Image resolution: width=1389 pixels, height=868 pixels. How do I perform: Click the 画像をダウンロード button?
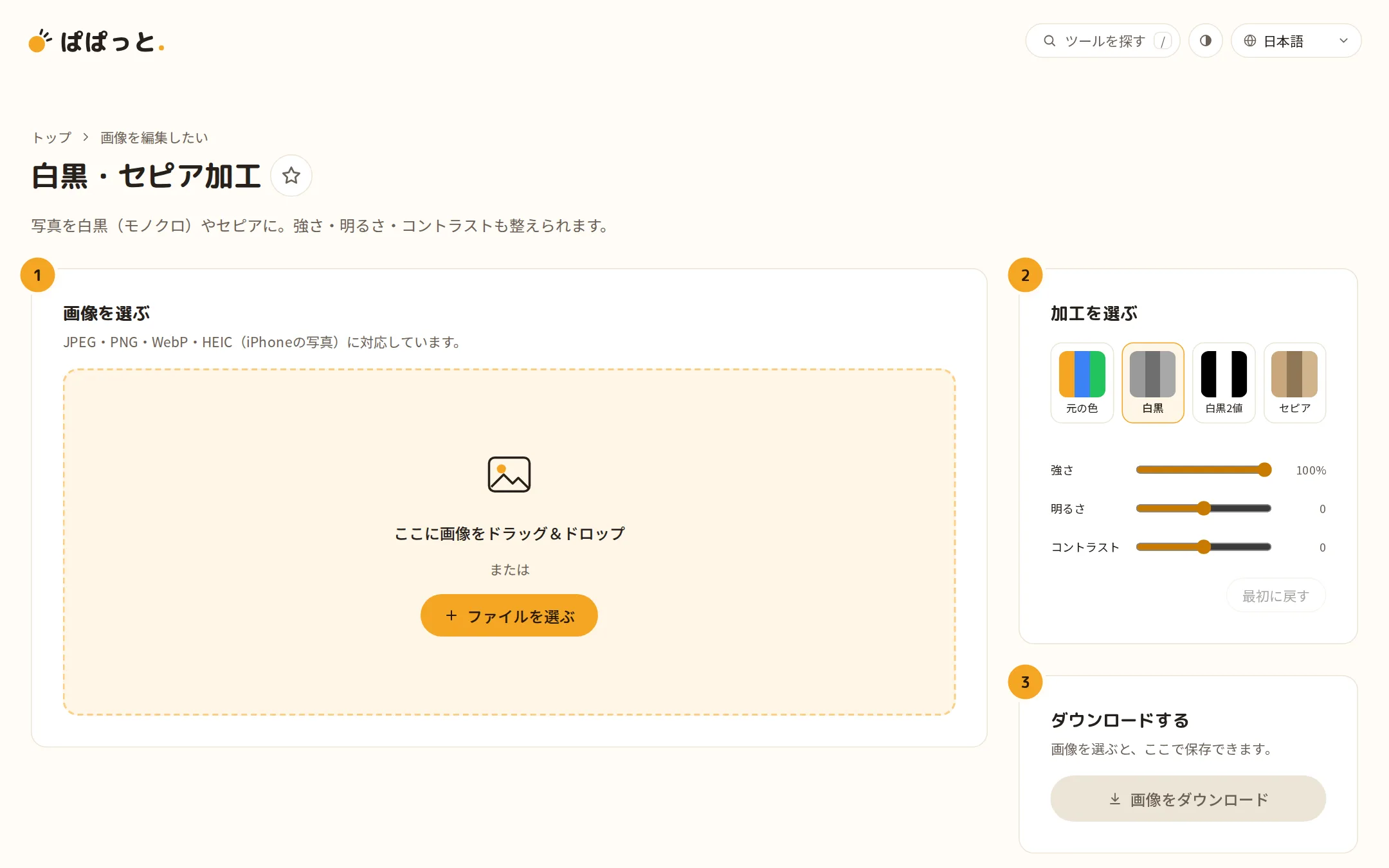[x=1188, y=799]
